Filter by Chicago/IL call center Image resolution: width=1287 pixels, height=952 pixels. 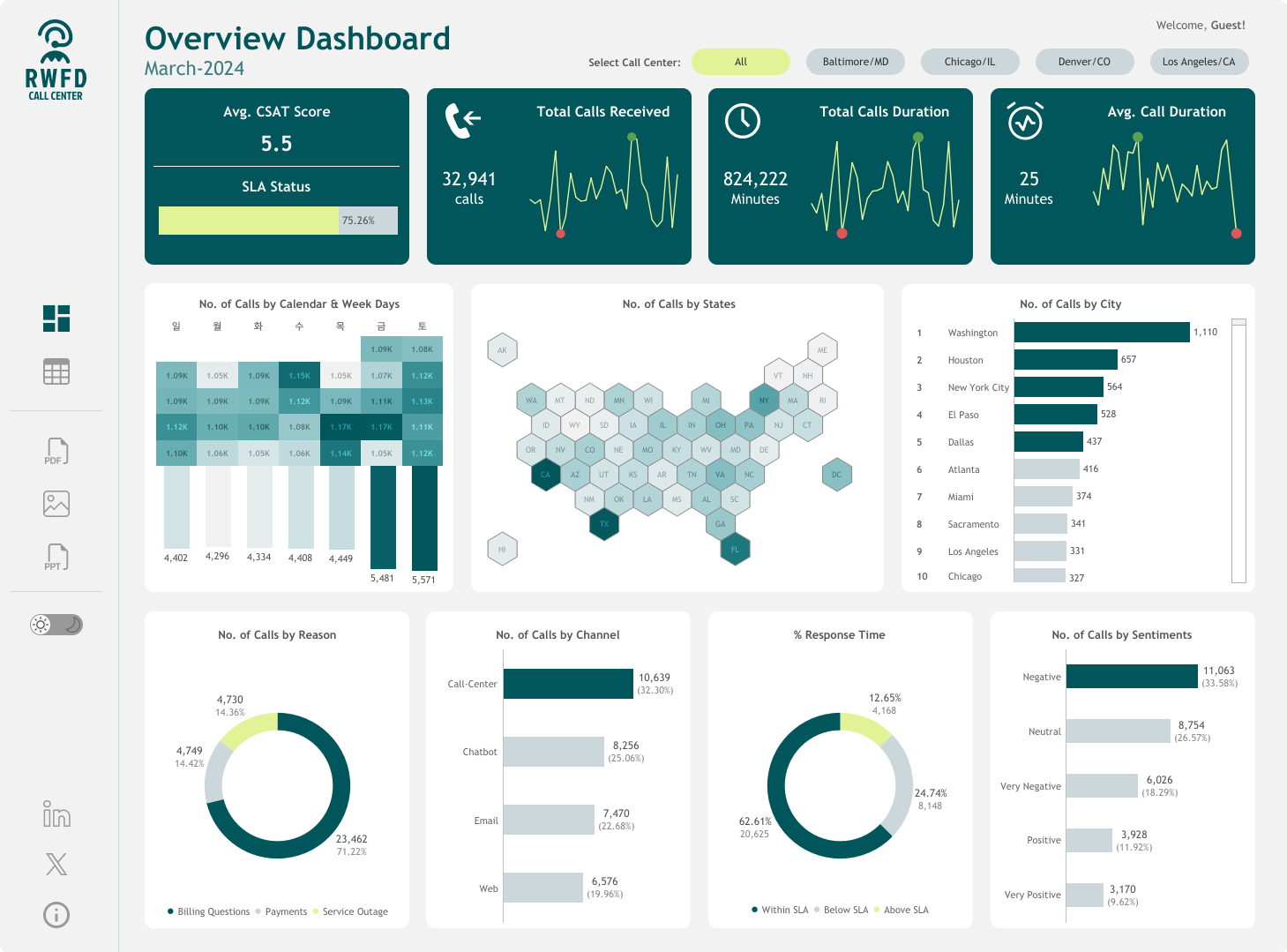click(970, 62)
